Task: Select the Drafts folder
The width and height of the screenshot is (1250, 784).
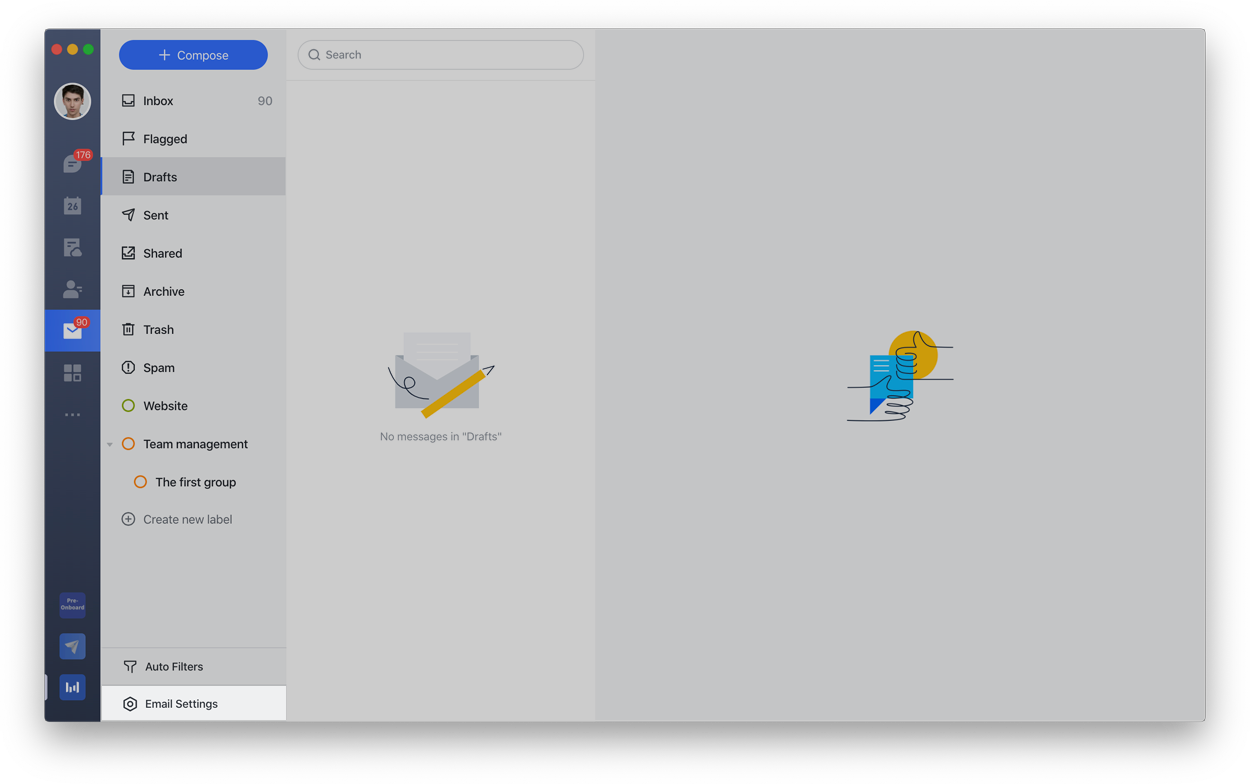Action: point(193,177)
